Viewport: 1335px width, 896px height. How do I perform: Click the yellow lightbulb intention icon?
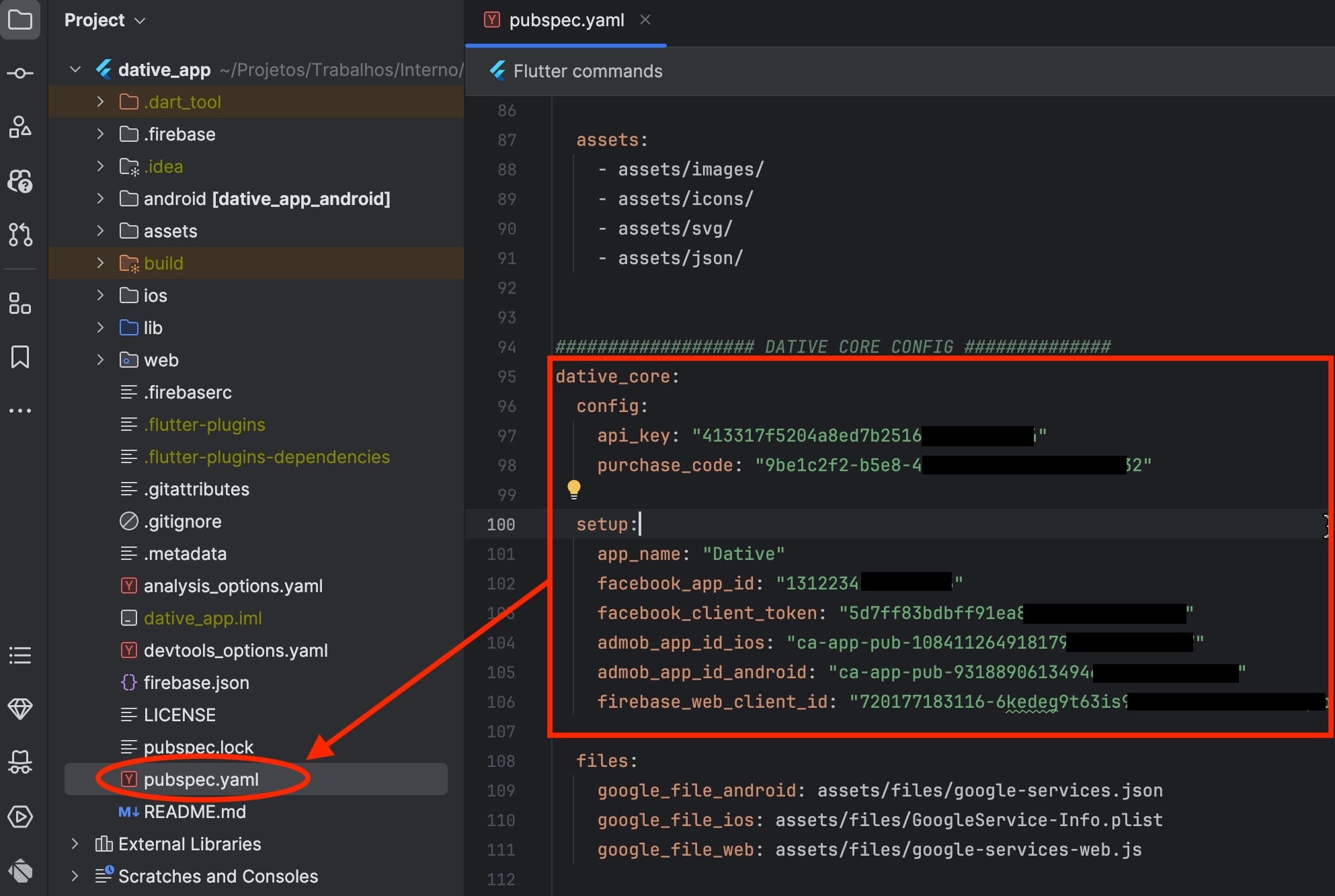point(573,489)
